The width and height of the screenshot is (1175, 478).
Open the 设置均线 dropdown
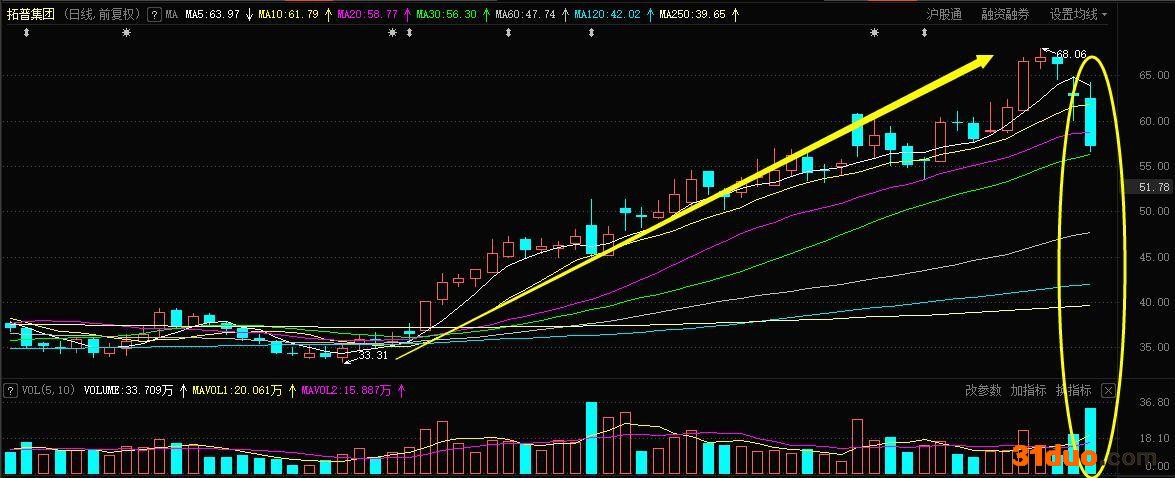(x=1078, y=15)
